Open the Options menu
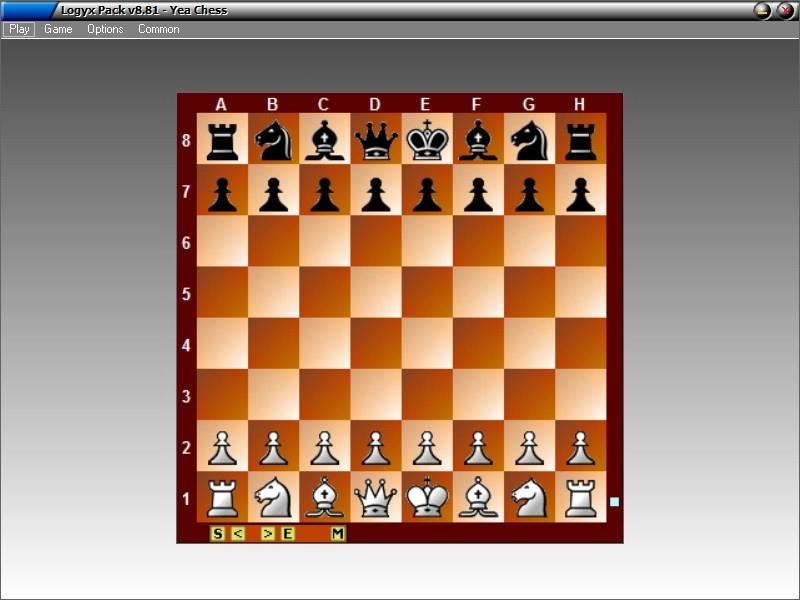The image size is (800, 600). pyautogui.click(x=105, y=29)
